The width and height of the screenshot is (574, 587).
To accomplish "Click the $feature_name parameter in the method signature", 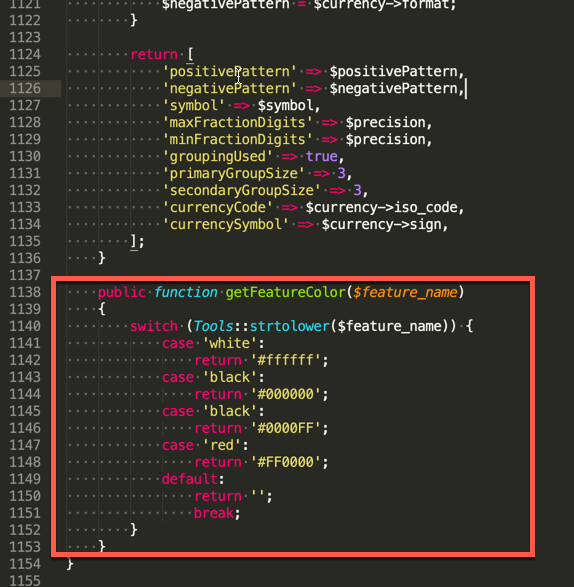I will 405,292.
